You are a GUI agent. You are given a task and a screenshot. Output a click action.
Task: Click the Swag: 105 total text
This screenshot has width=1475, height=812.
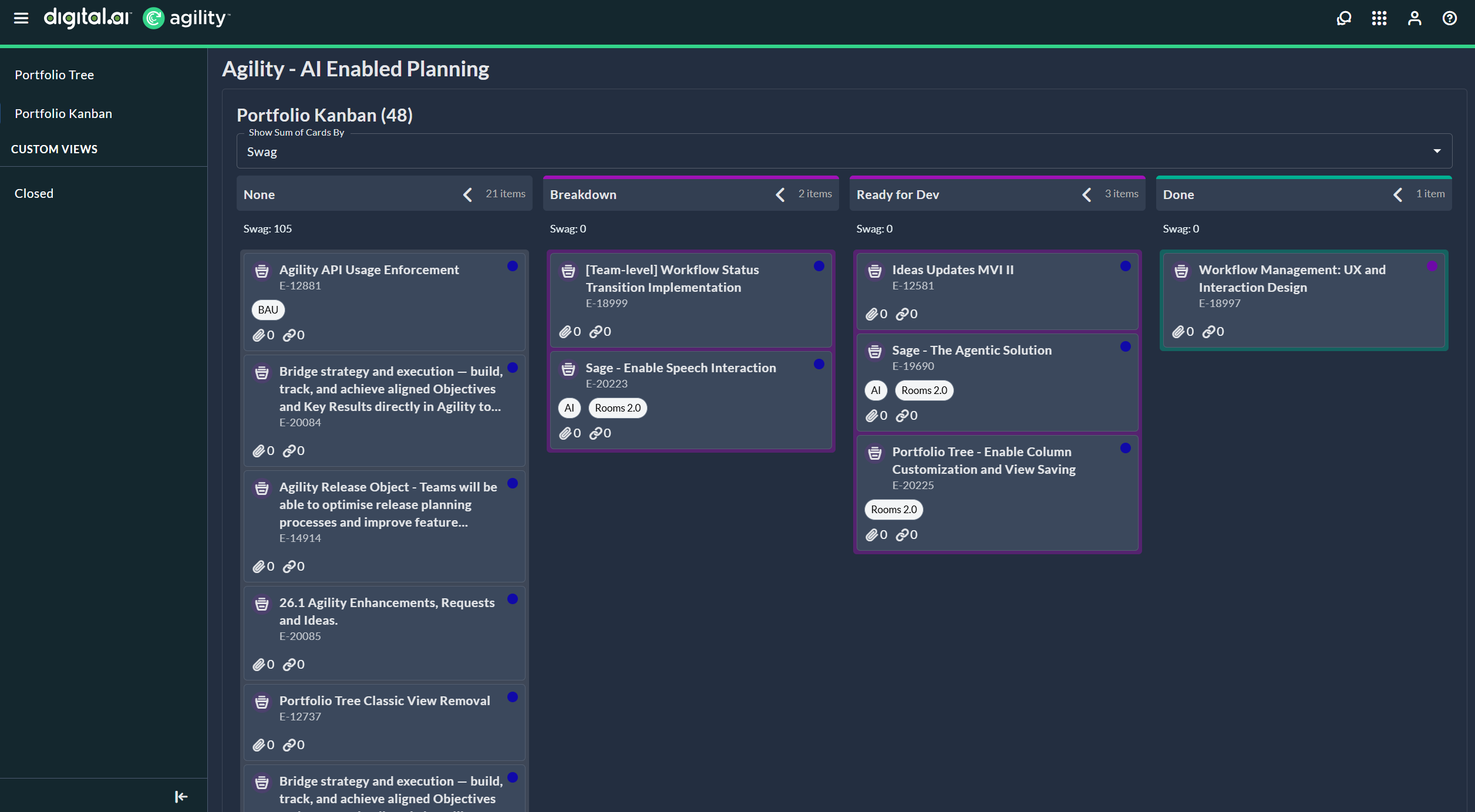point(268,228)
